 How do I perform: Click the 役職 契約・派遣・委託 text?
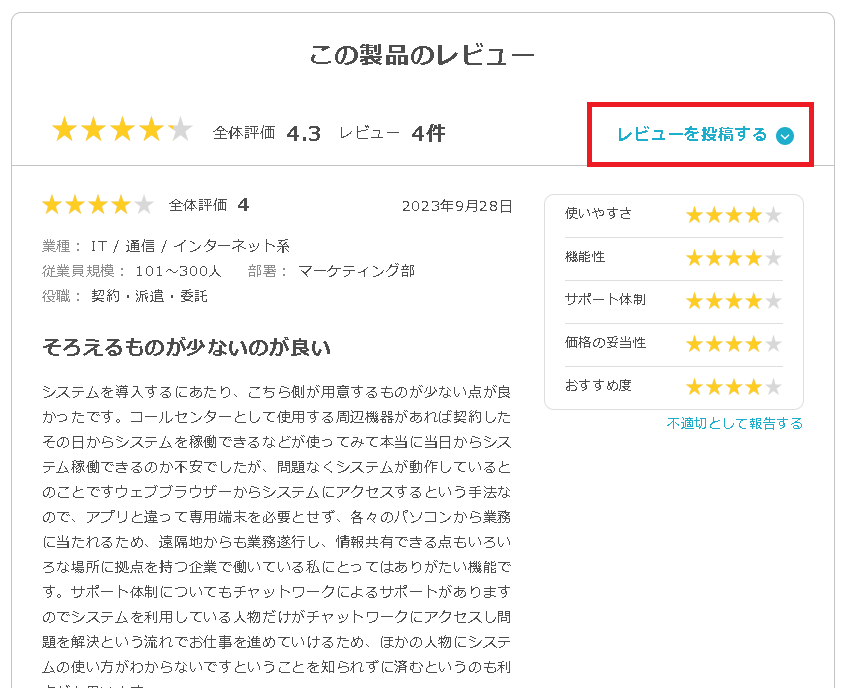click(x=125, y=296)
